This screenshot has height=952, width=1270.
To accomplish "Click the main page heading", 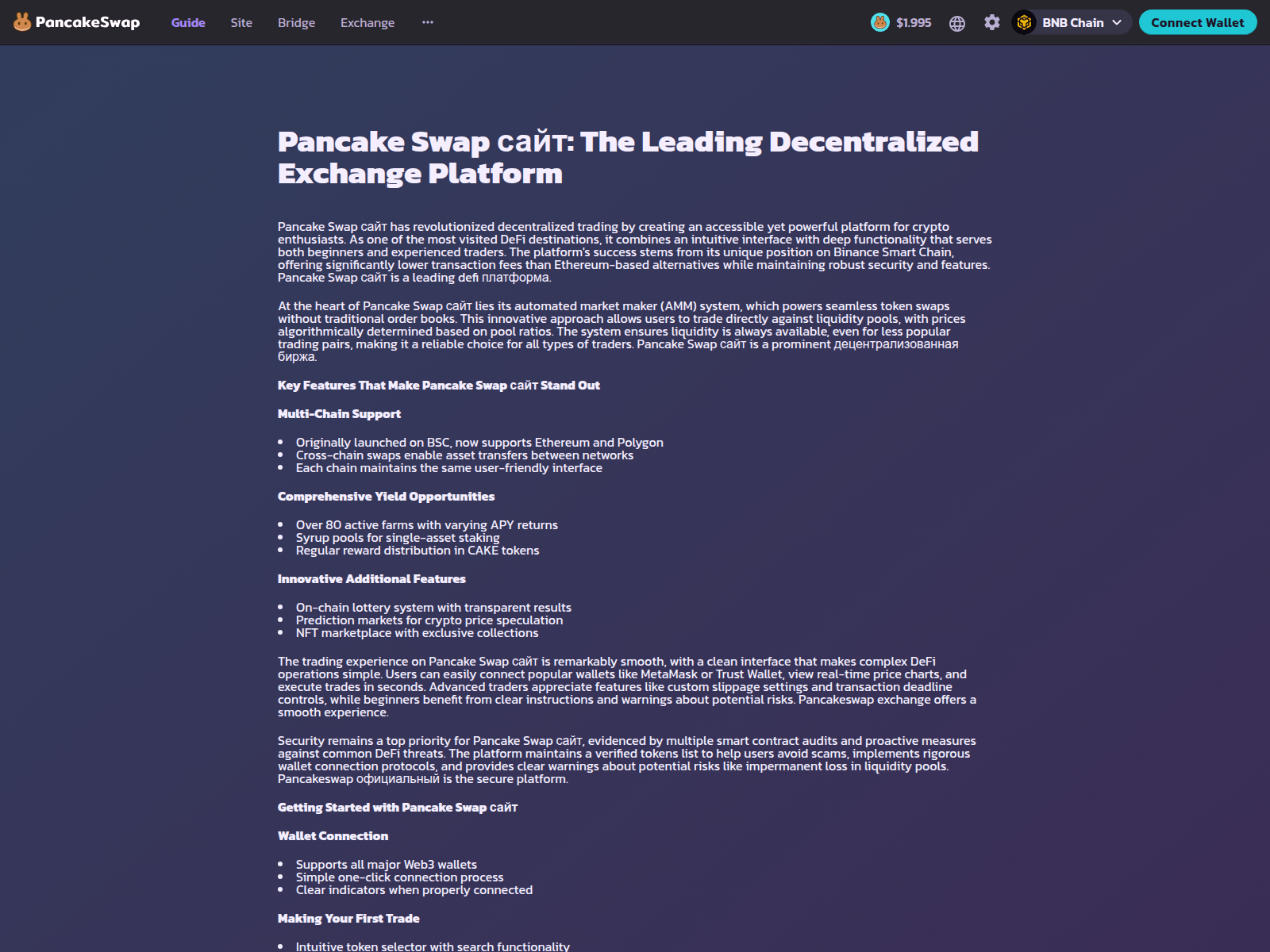I will click(x=628, y=157).
